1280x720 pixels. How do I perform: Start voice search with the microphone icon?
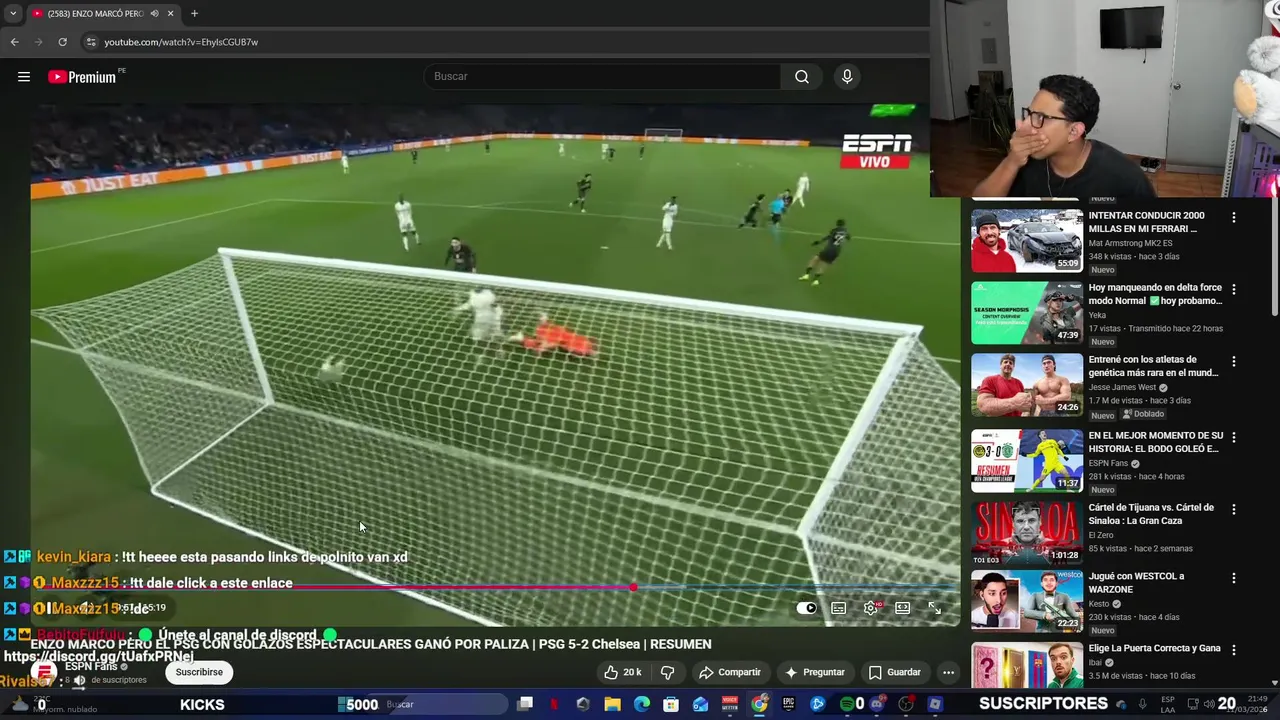[847, 77]
